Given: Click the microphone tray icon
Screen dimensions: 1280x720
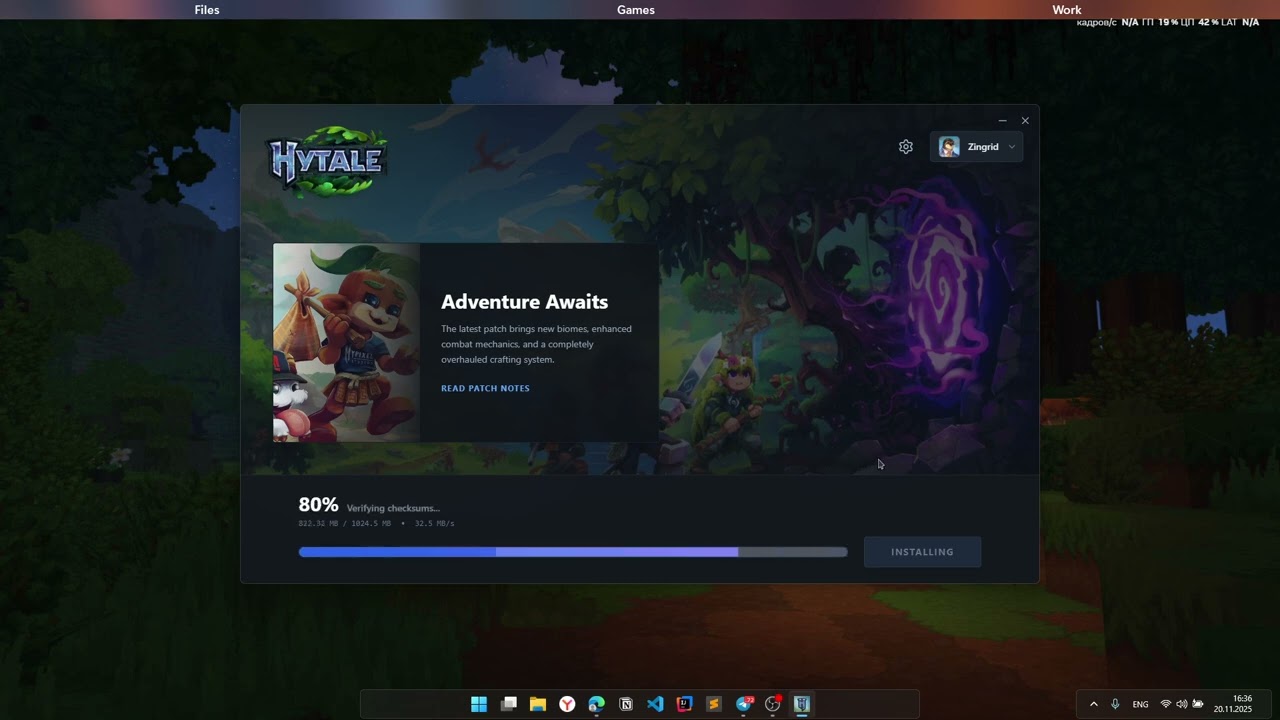Looking at the screenshot, I should click(x=1115, y=704).
